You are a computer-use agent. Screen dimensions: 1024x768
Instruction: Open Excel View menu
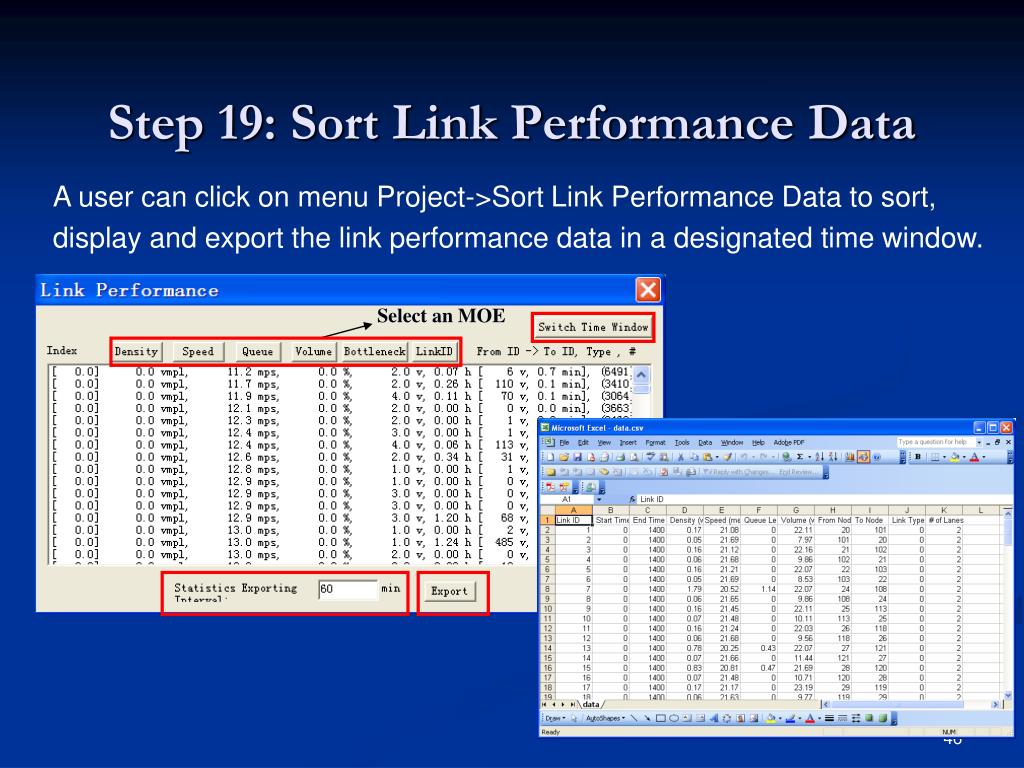click(604, 443)
